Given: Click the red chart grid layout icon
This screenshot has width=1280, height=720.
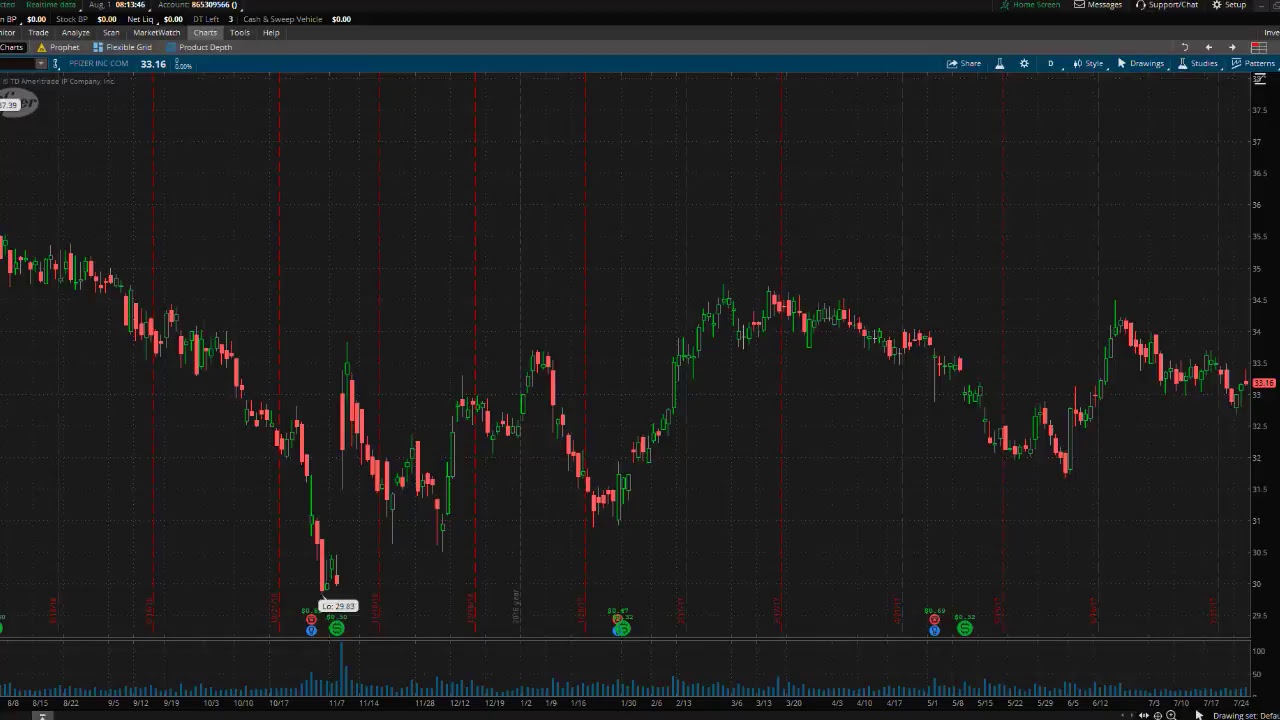Looking at the screenshot, I should [x=1259, y=47].
